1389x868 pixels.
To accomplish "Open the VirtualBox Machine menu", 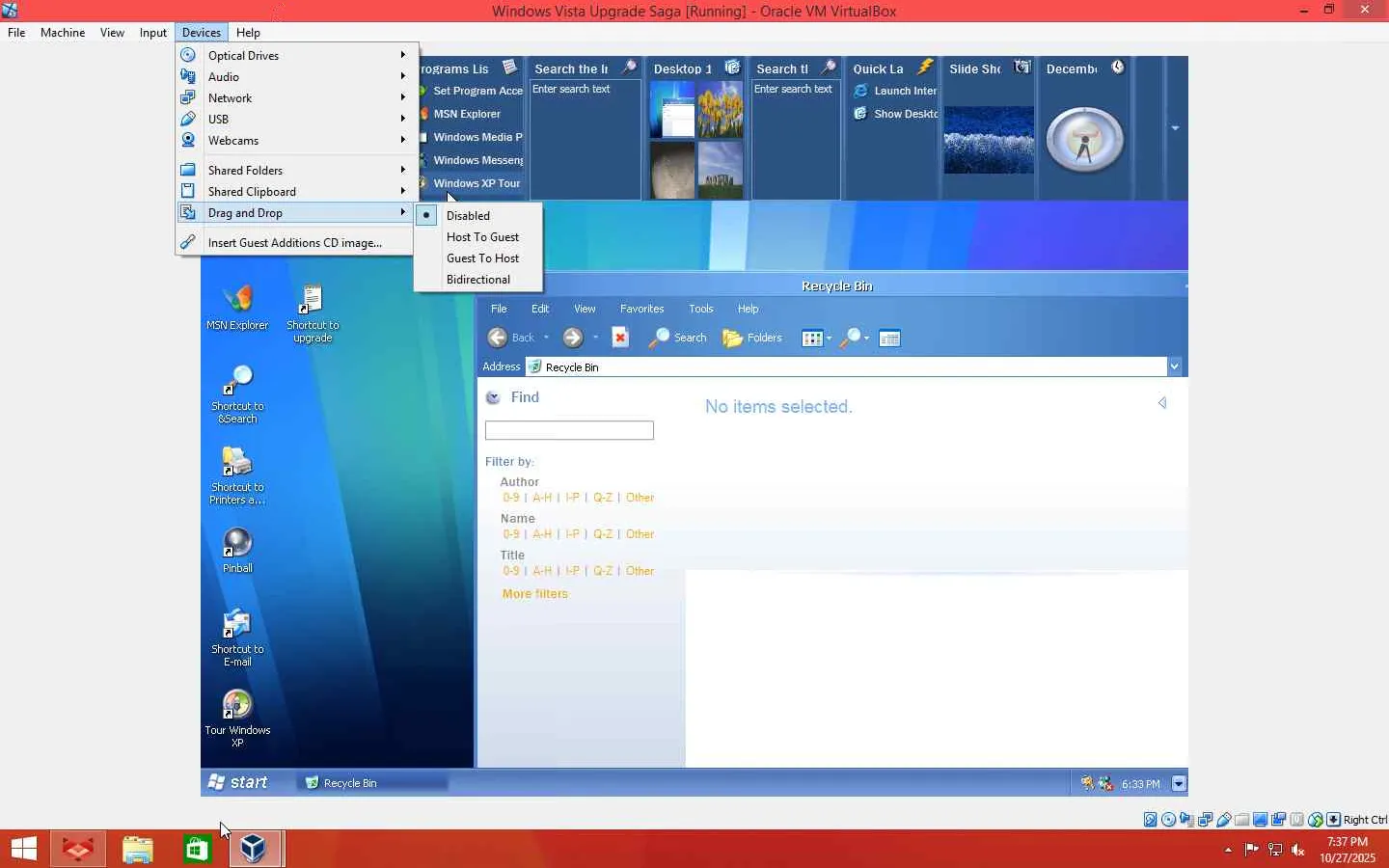I will [63, 32].
